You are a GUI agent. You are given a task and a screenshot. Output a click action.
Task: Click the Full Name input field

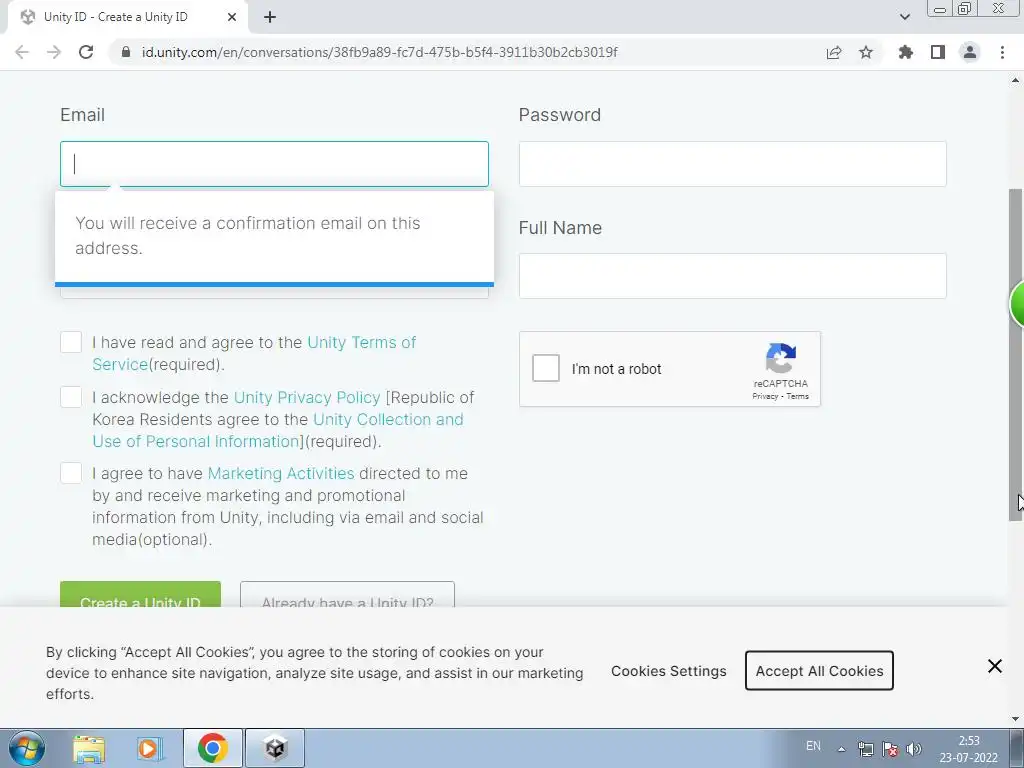pos(733,276)
